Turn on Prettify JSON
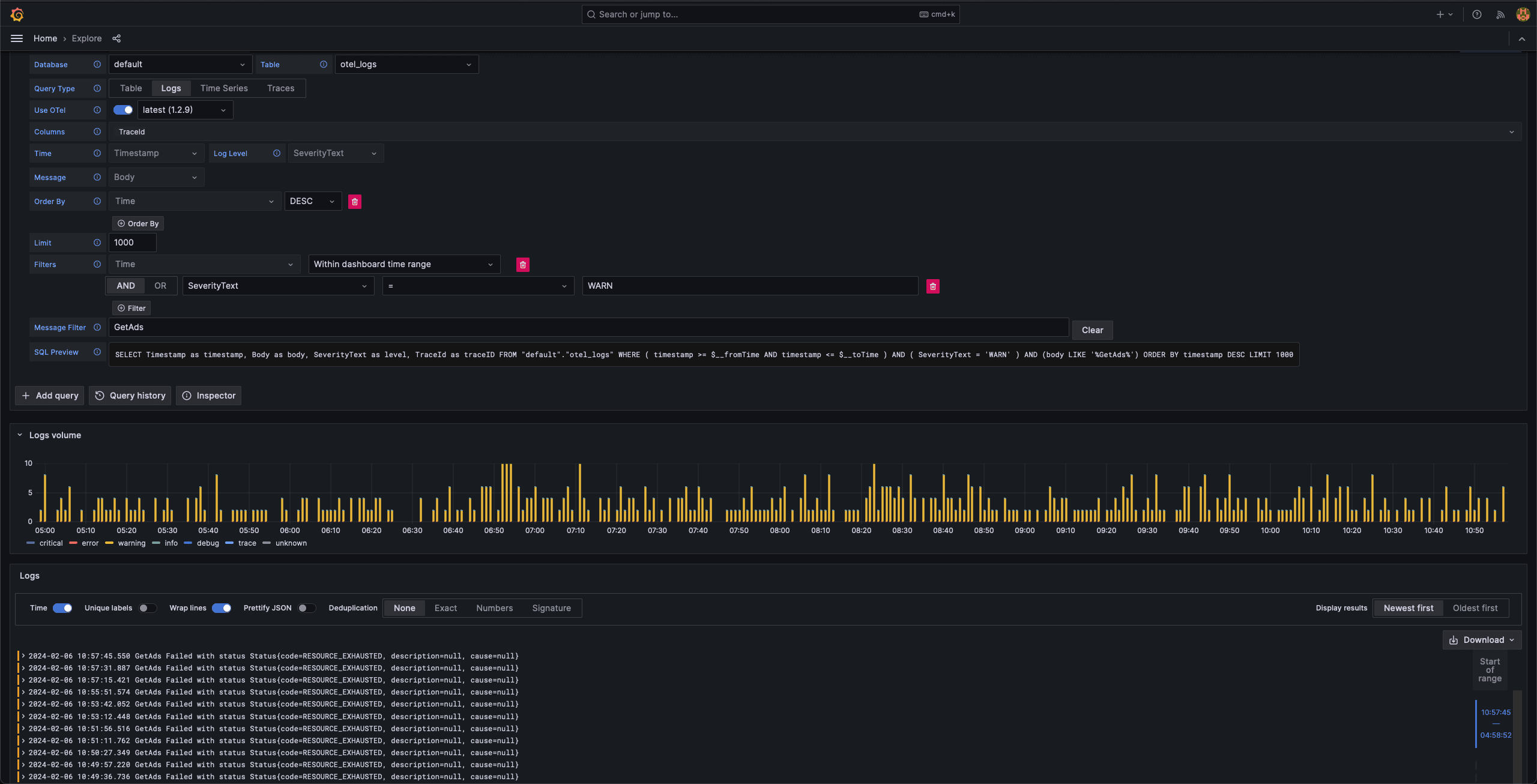 (x=306, y=608)
